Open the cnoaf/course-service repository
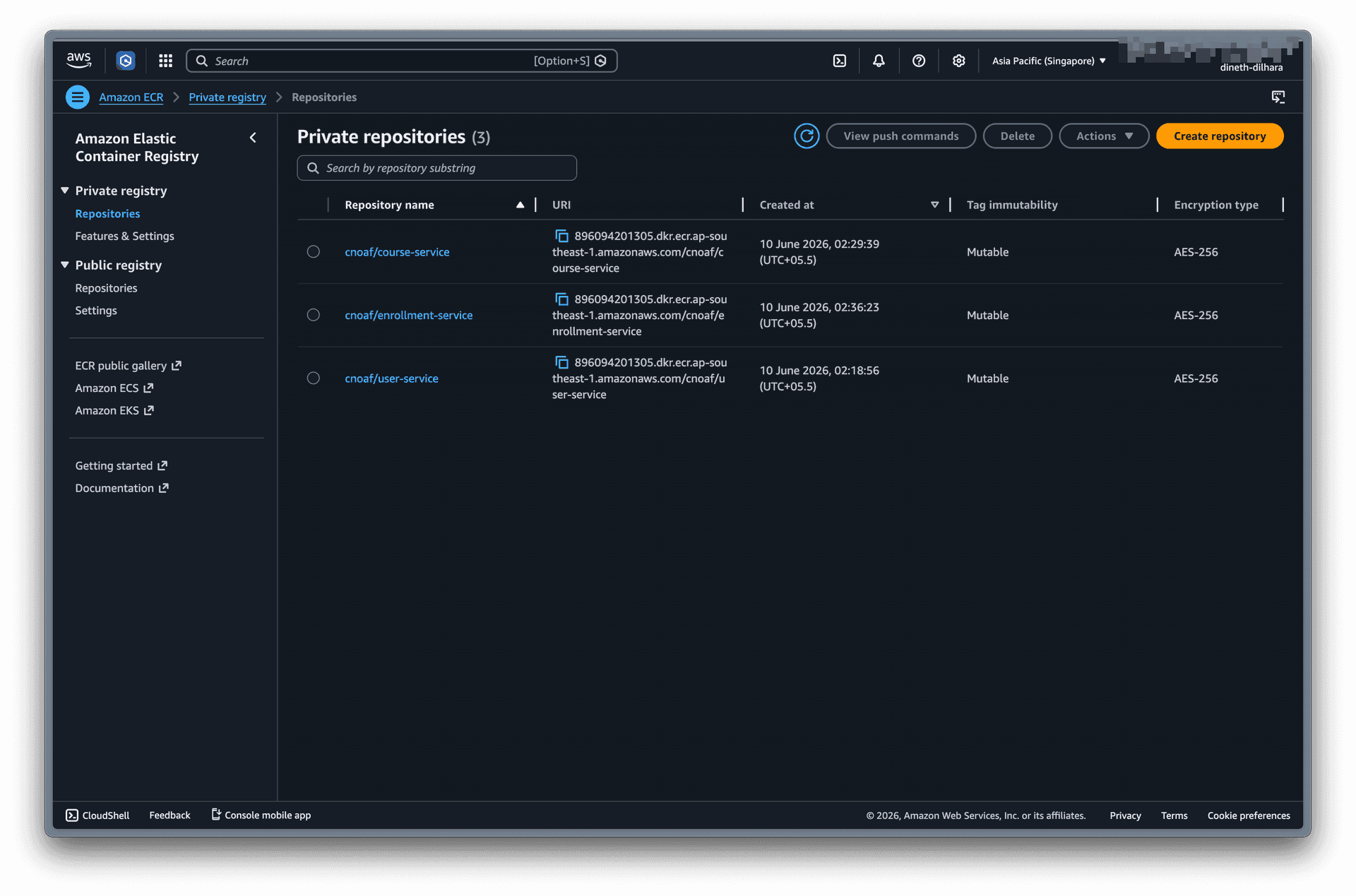 [x=397, y=252]
